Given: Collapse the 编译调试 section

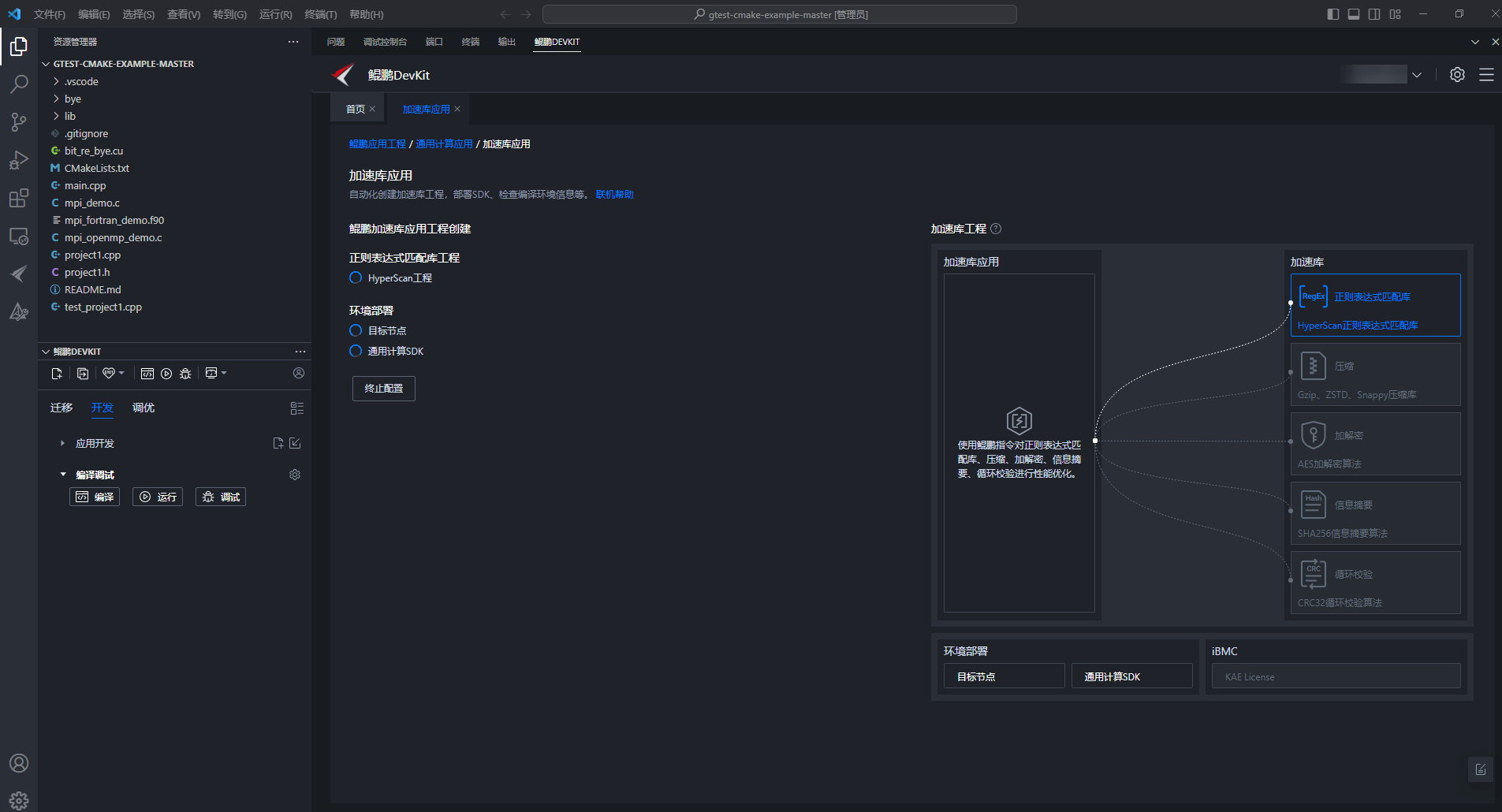Looking at the screenshot, I should pos(63,475).
